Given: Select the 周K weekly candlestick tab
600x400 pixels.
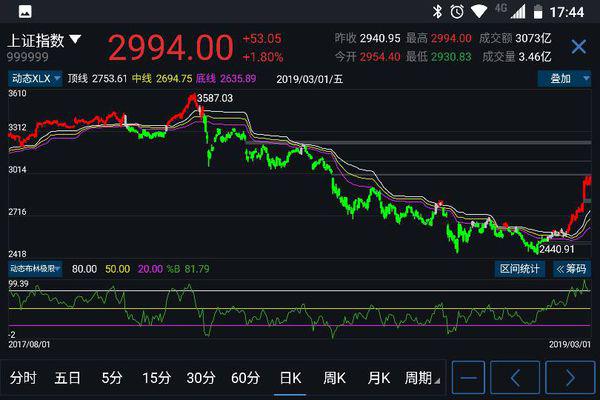Looking at the screenshot, I should (334, 378).
